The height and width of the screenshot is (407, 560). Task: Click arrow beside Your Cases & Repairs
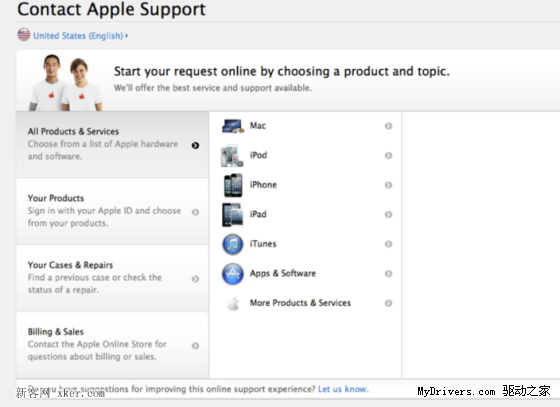click(x=195, y=279)
